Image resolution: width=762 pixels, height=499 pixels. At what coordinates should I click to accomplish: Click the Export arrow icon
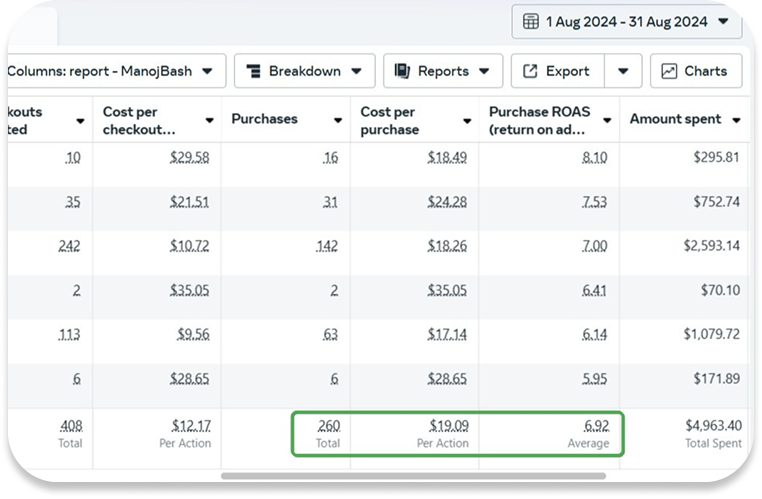(x=529, y=72)
